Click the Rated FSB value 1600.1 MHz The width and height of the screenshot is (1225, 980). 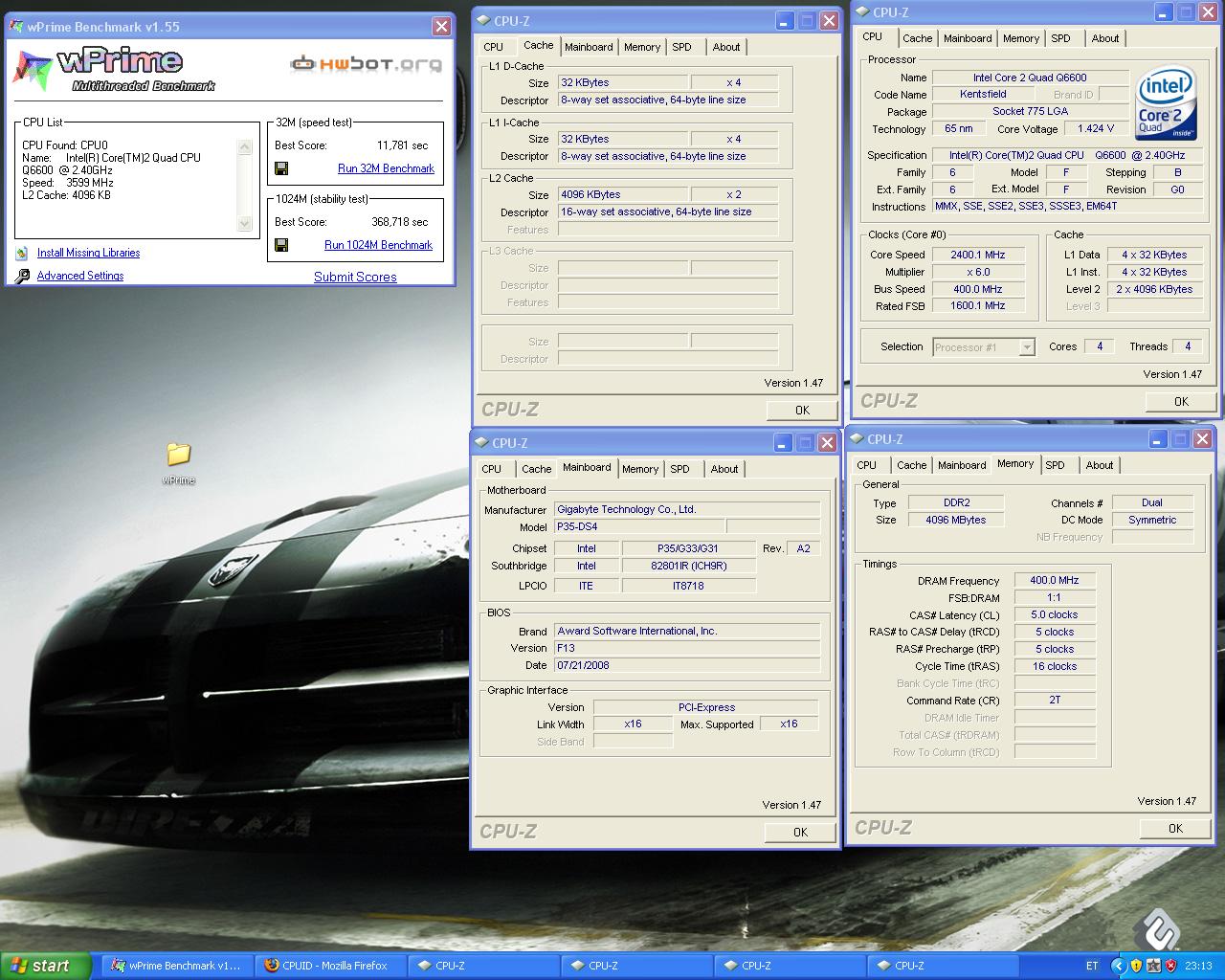pos(978,306)
